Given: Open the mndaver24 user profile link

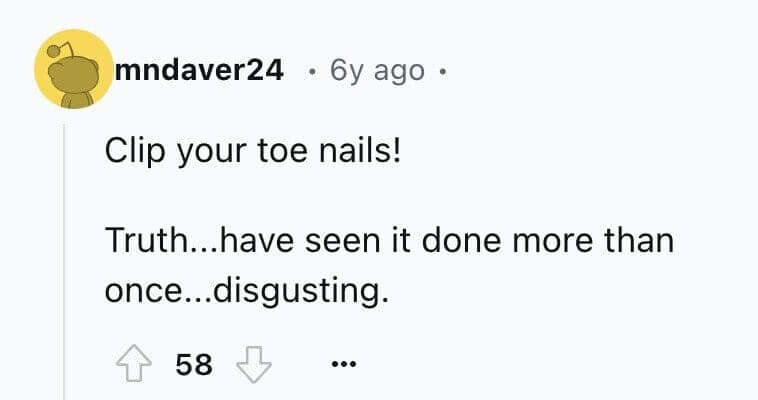Looking at the screenshot, I should click(x=199, y=71).
